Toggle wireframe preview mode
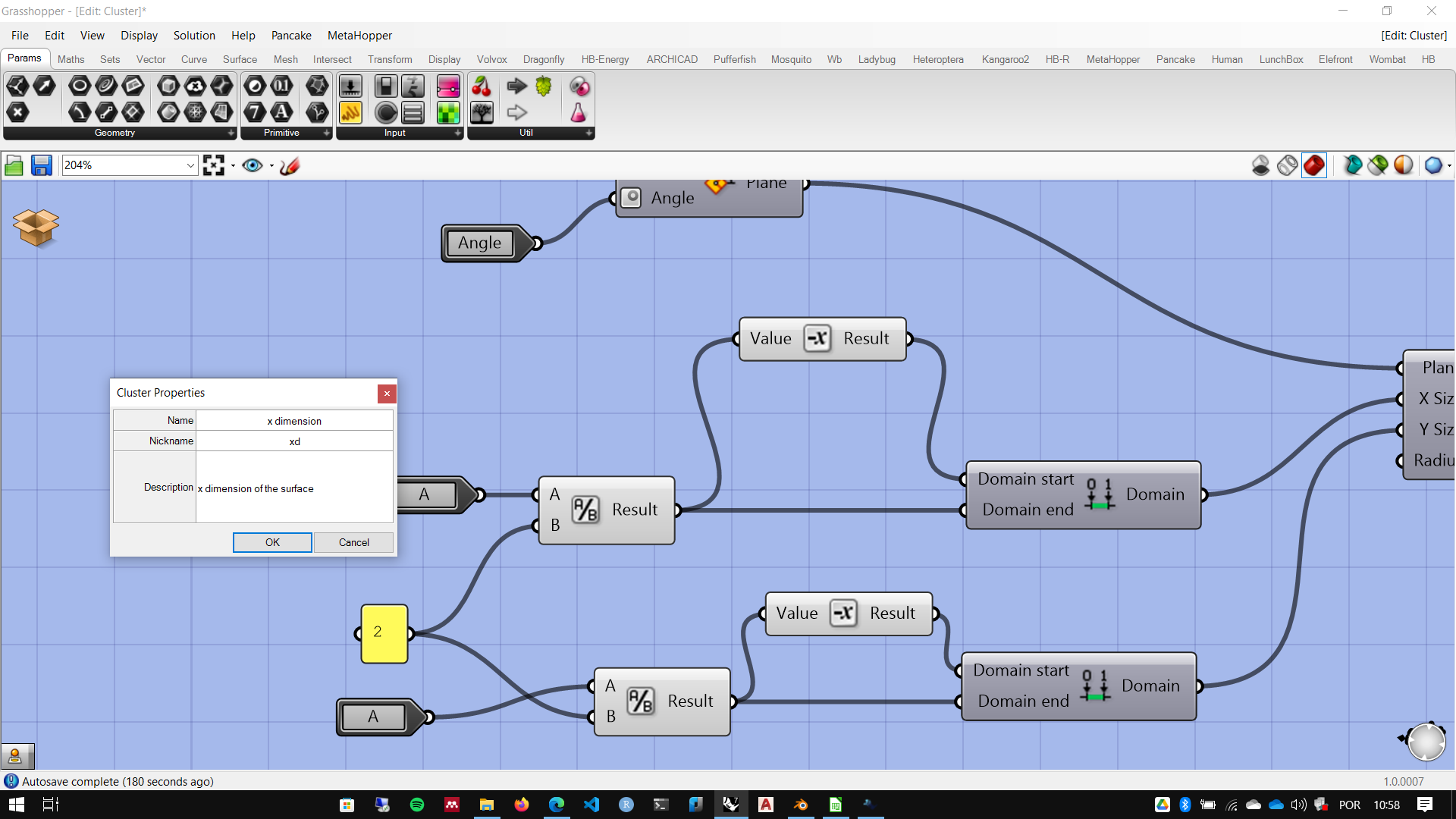This screenshot has width=1456, height=819. tap(1287, 165)
